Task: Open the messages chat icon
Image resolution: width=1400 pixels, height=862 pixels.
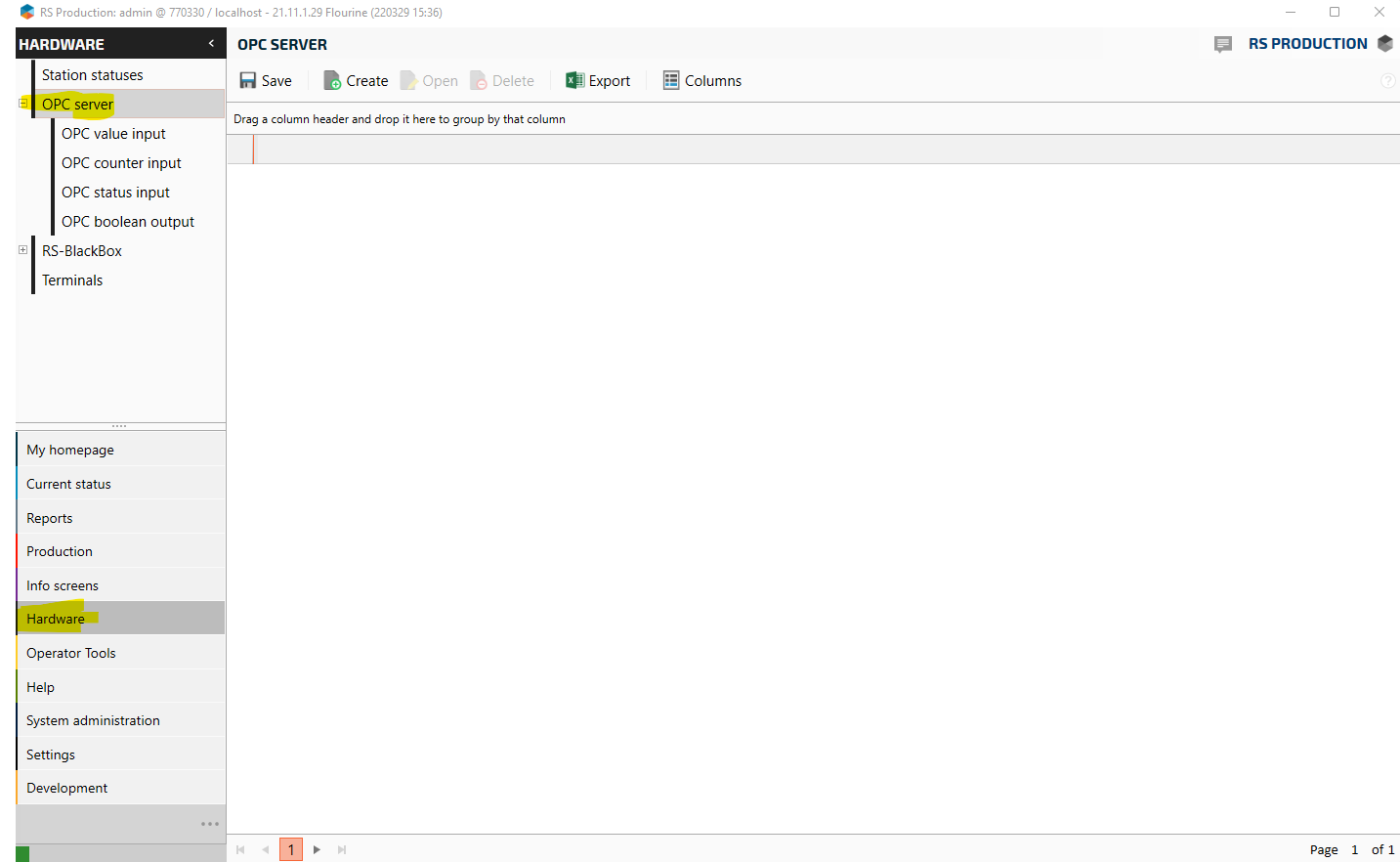Action: pos(1222,44)
